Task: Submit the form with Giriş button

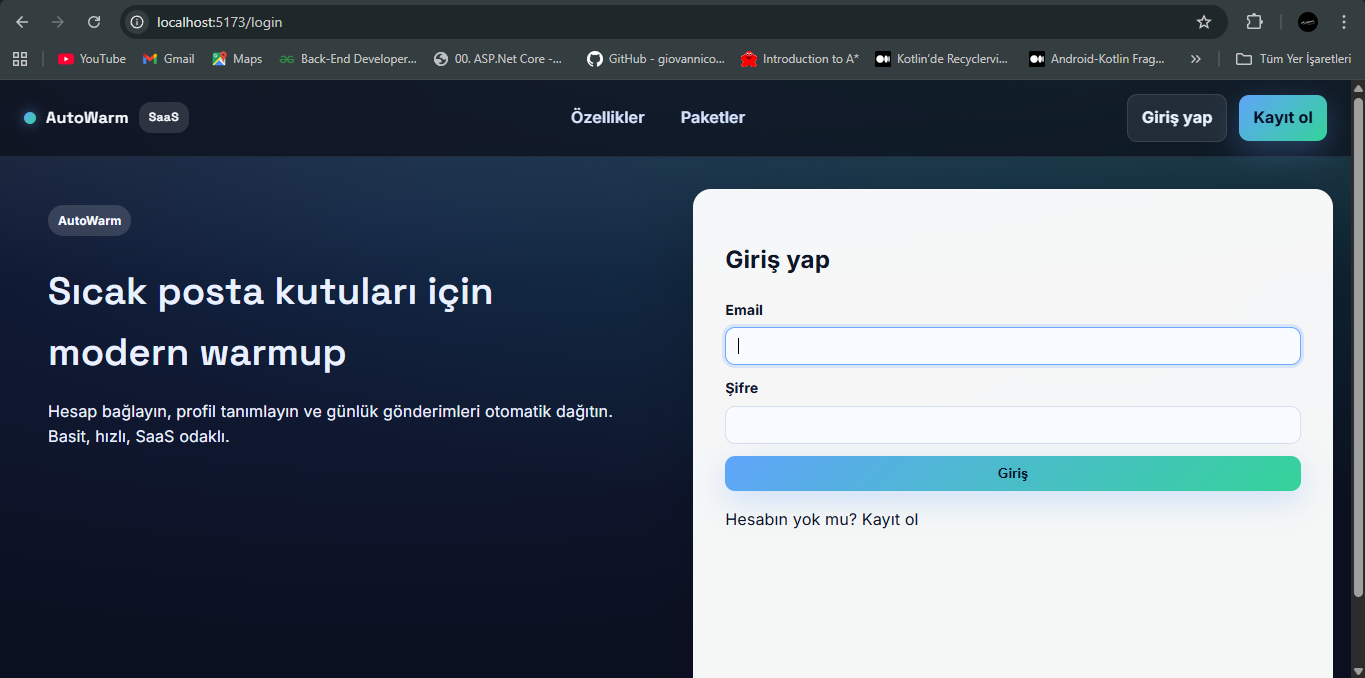Action: pyautogui.click(x=1012, y=474)
